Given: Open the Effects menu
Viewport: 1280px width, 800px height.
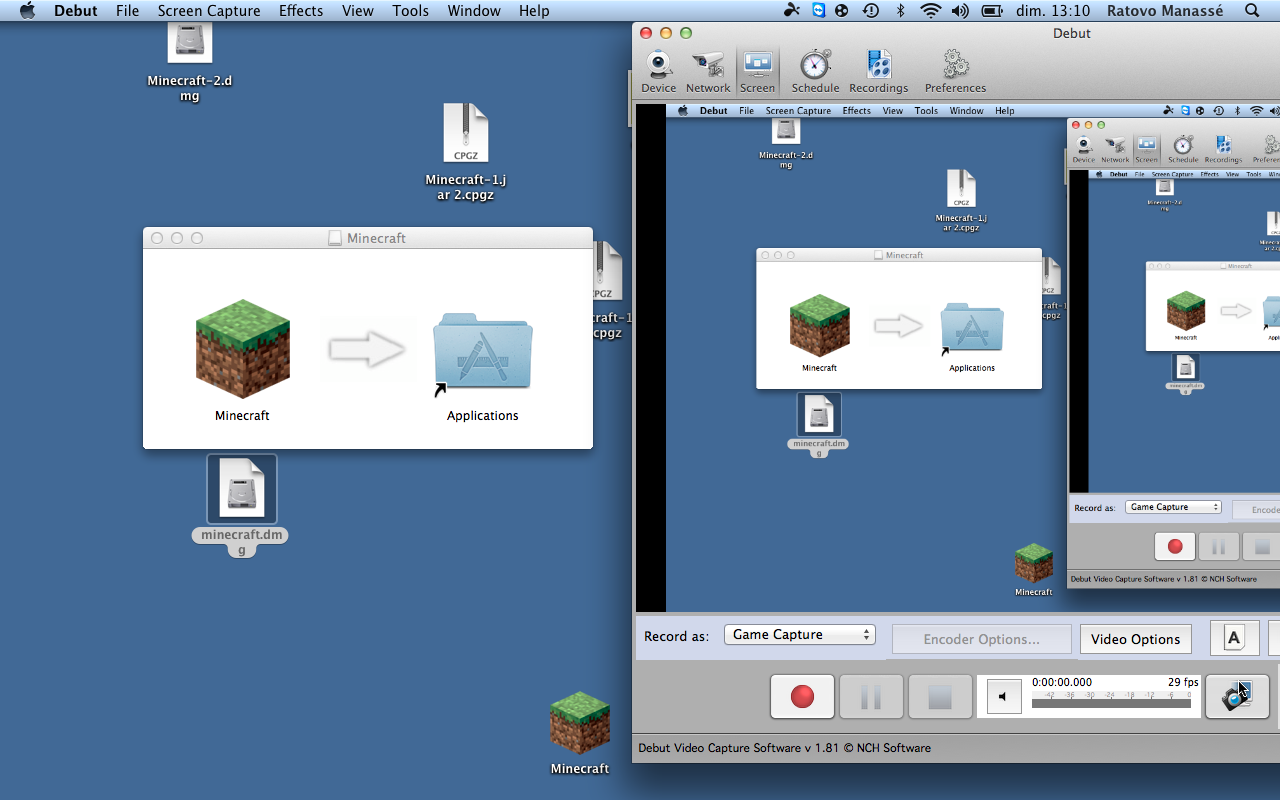Looking at the screenshot, I should [x=301, y=11].
